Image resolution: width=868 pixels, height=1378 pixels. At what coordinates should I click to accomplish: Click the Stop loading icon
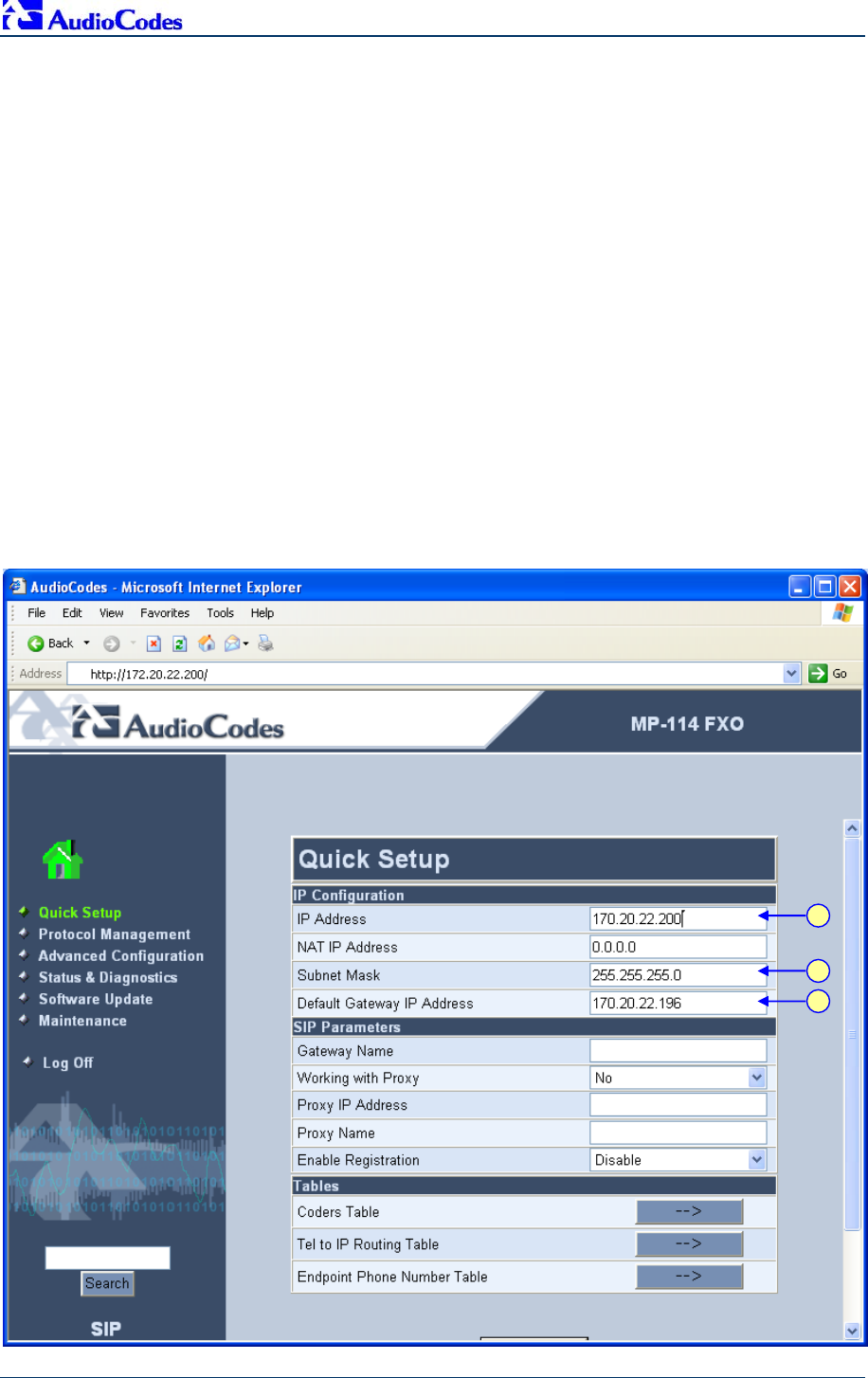point(154,644)
